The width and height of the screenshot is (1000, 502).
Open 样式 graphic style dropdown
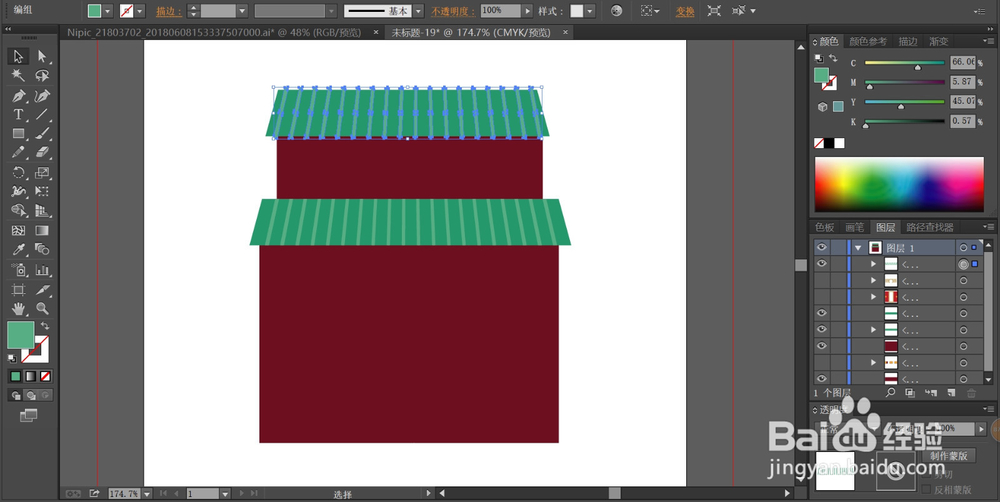590,11
